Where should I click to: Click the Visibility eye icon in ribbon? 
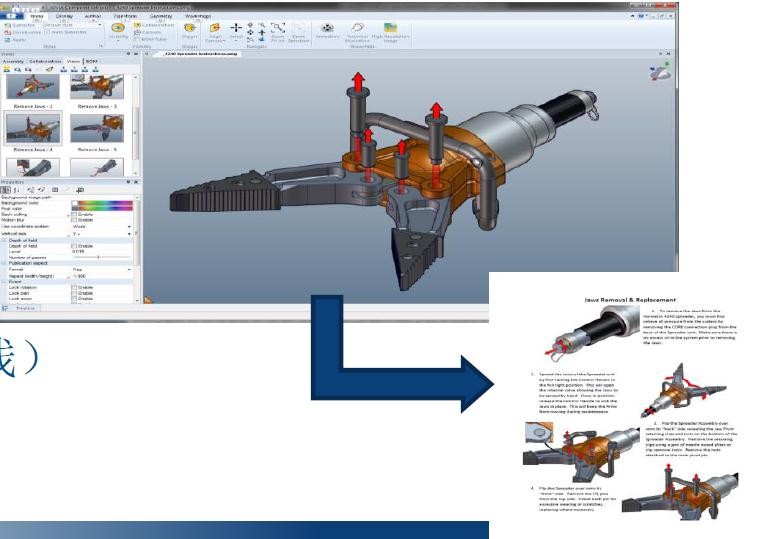pos(118,28)
